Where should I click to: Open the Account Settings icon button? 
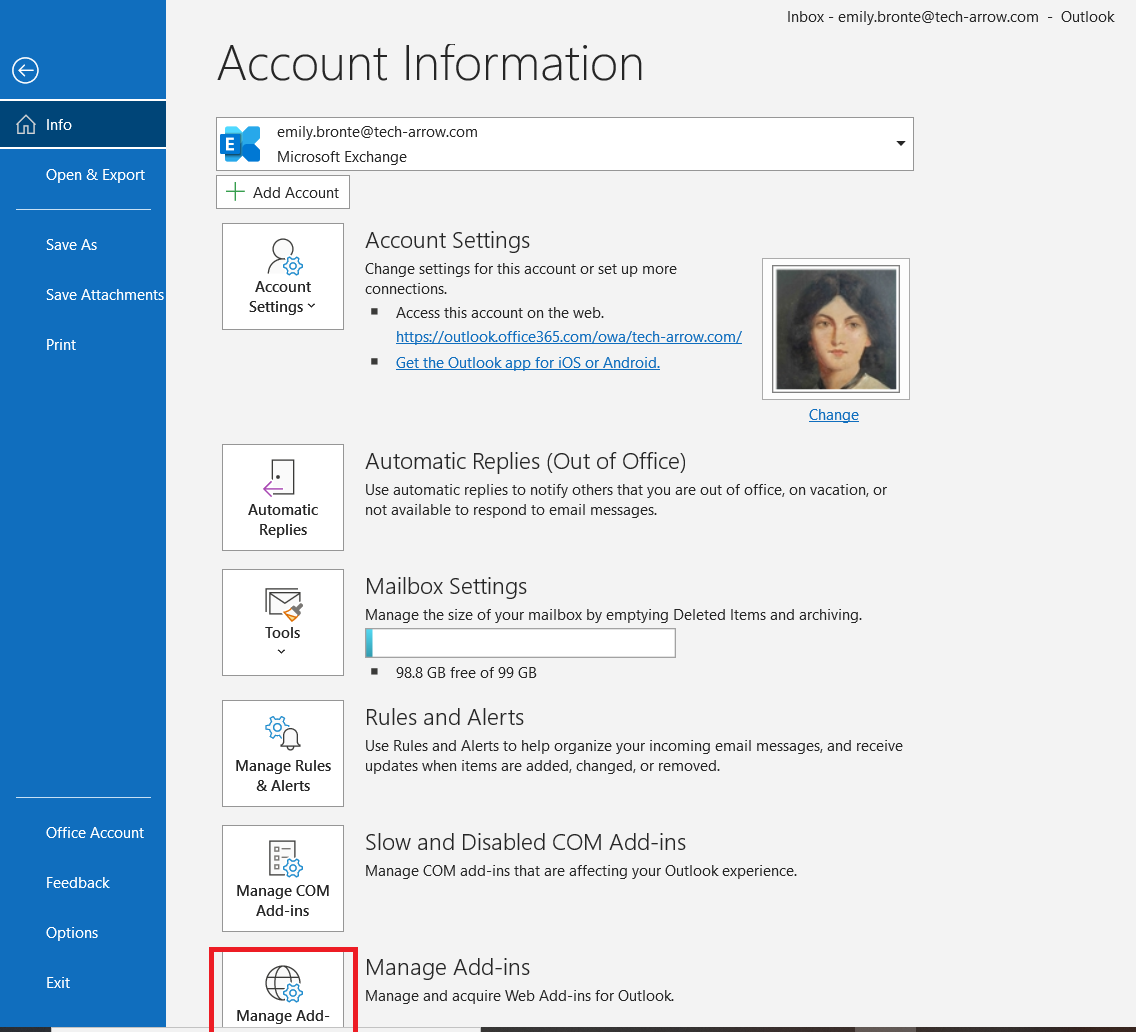point(283,276)
